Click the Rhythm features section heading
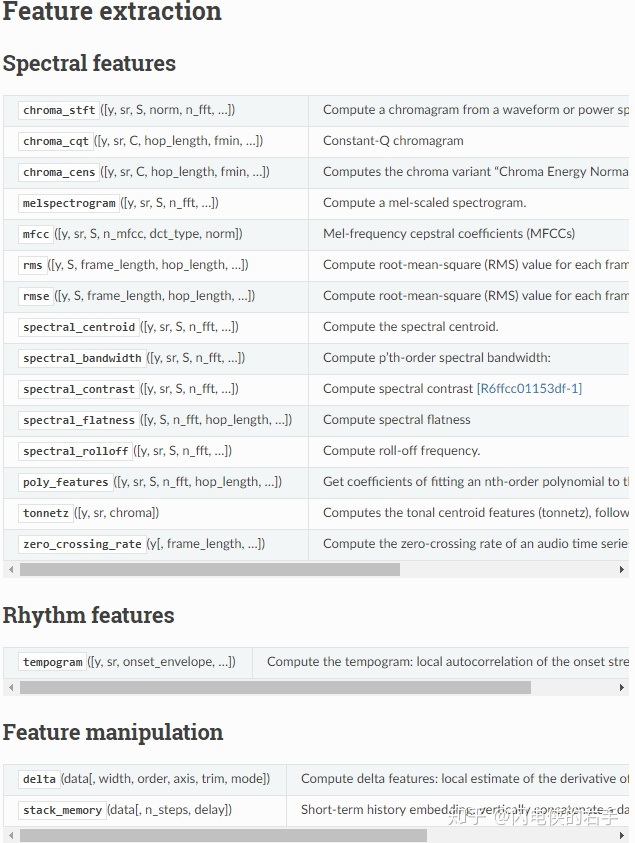 89,616
